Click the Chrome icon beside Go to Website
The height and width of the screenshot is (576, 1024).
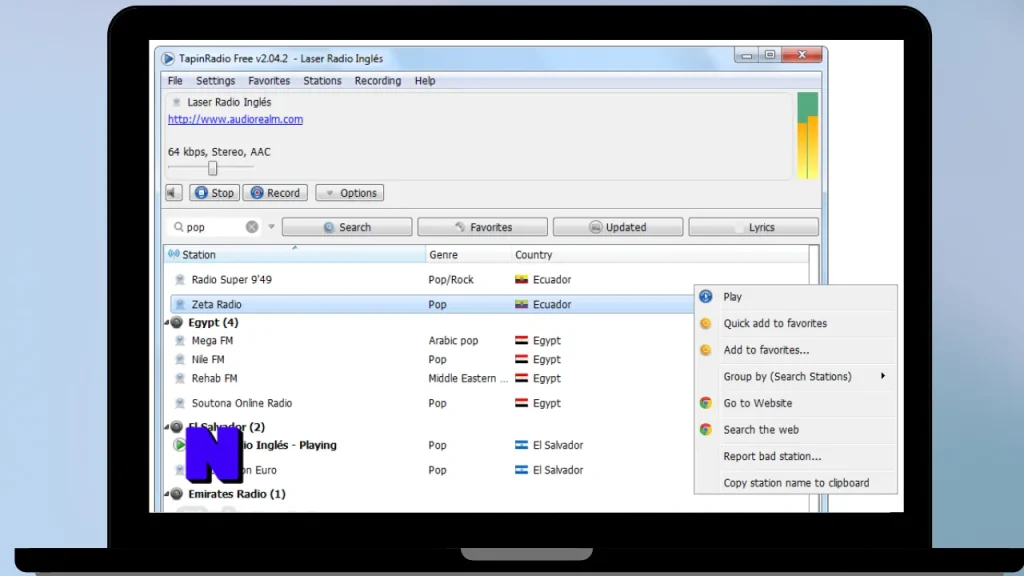[706, 403]
